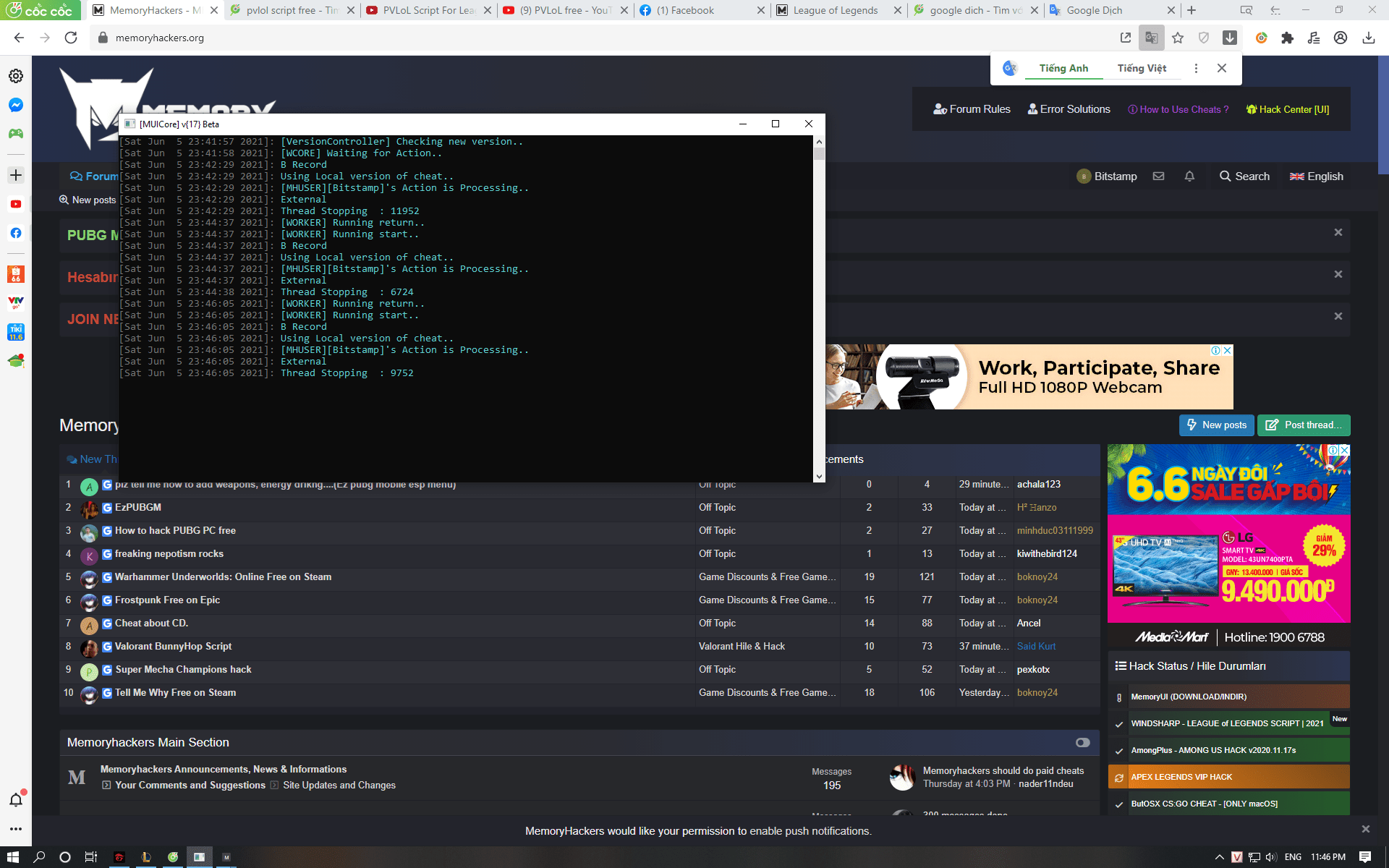Add a new sidebar shortcut with the plus icon
Screen dimensions: 1389x868
tap(16, 175)
